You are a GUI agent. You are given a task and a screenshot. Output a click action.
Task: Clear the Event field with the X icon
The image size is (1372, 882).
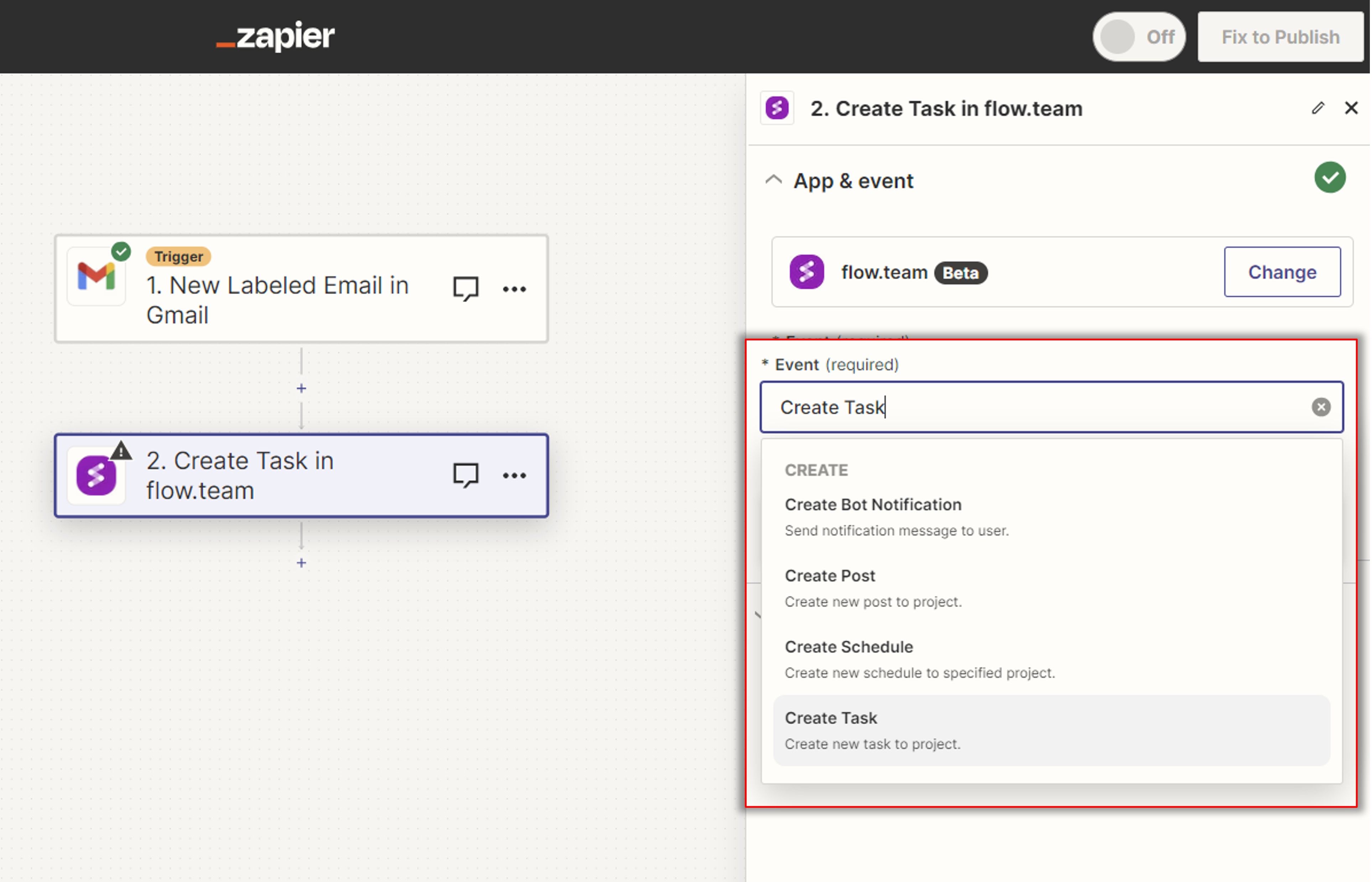1321,407
